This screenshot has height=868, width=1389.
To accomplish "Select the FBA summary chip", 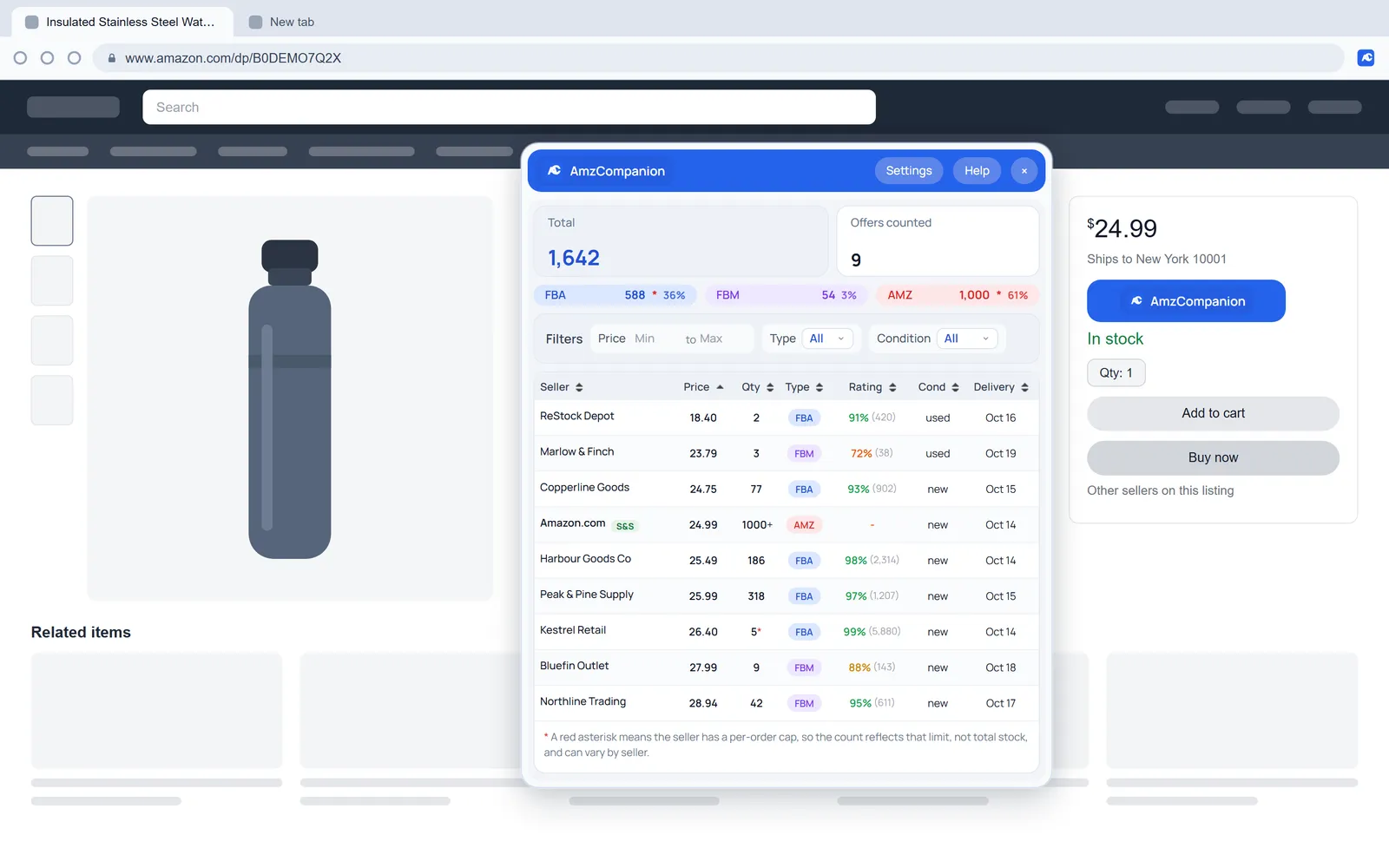I will click(615, 295).
